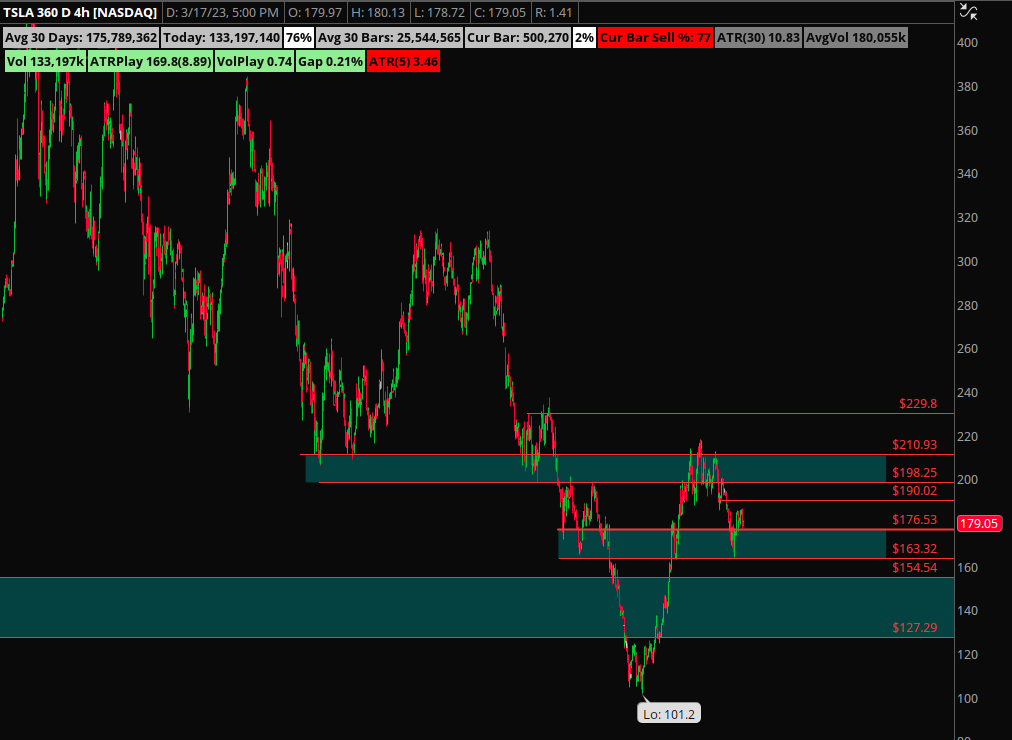
Task: Select the $229.8 price level line label
Action: pyautogui.click(x=917, y=404)
